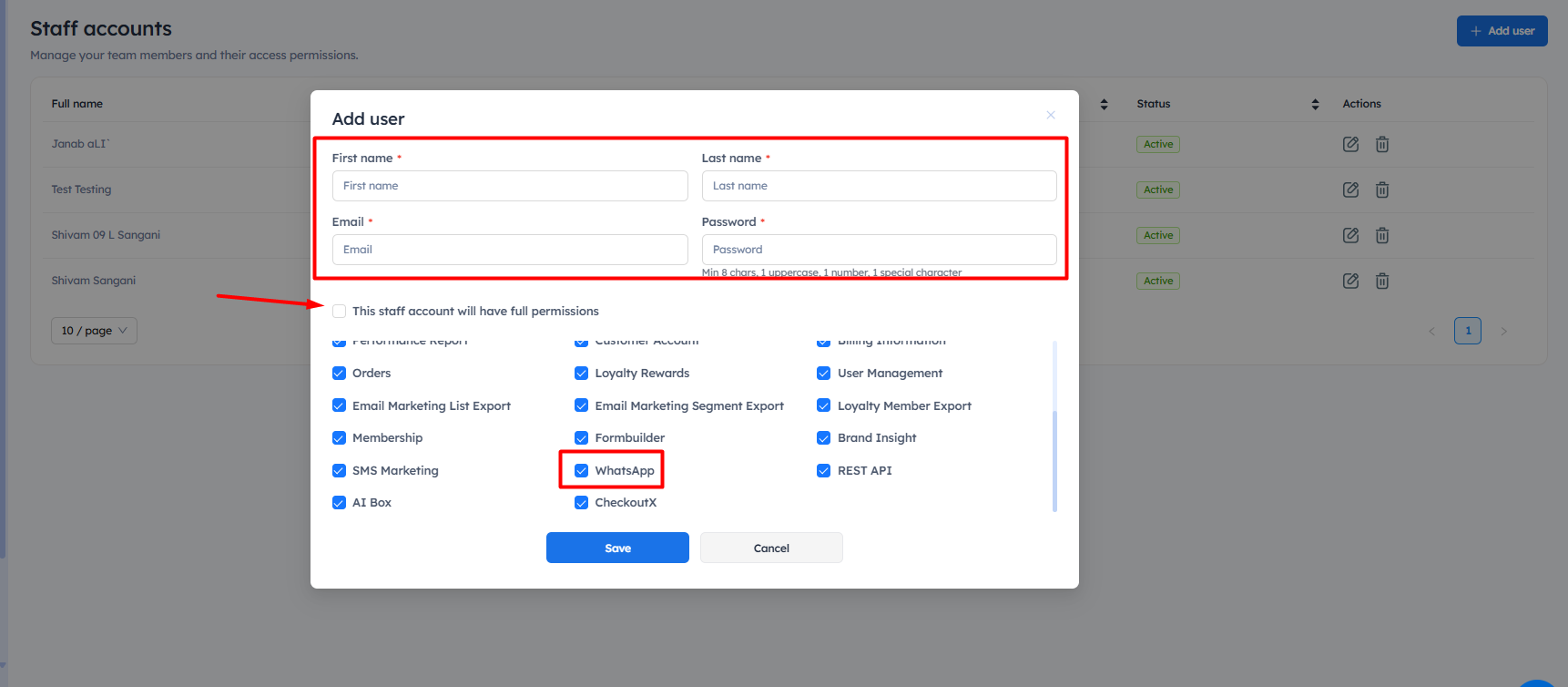Click the permissions list scrollbar
This screenshot has width=1568, height=687.
click(1054, 460)
